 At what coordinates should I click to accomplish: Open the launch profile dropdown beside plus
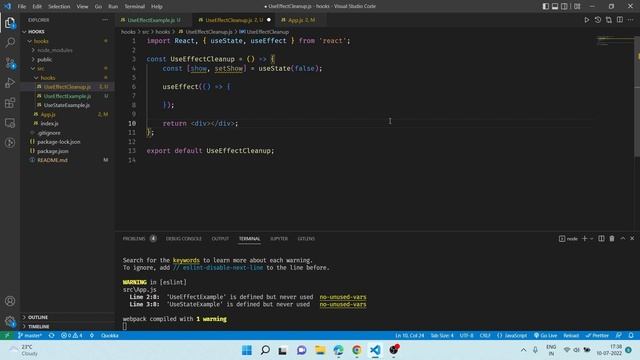[591, 239]
